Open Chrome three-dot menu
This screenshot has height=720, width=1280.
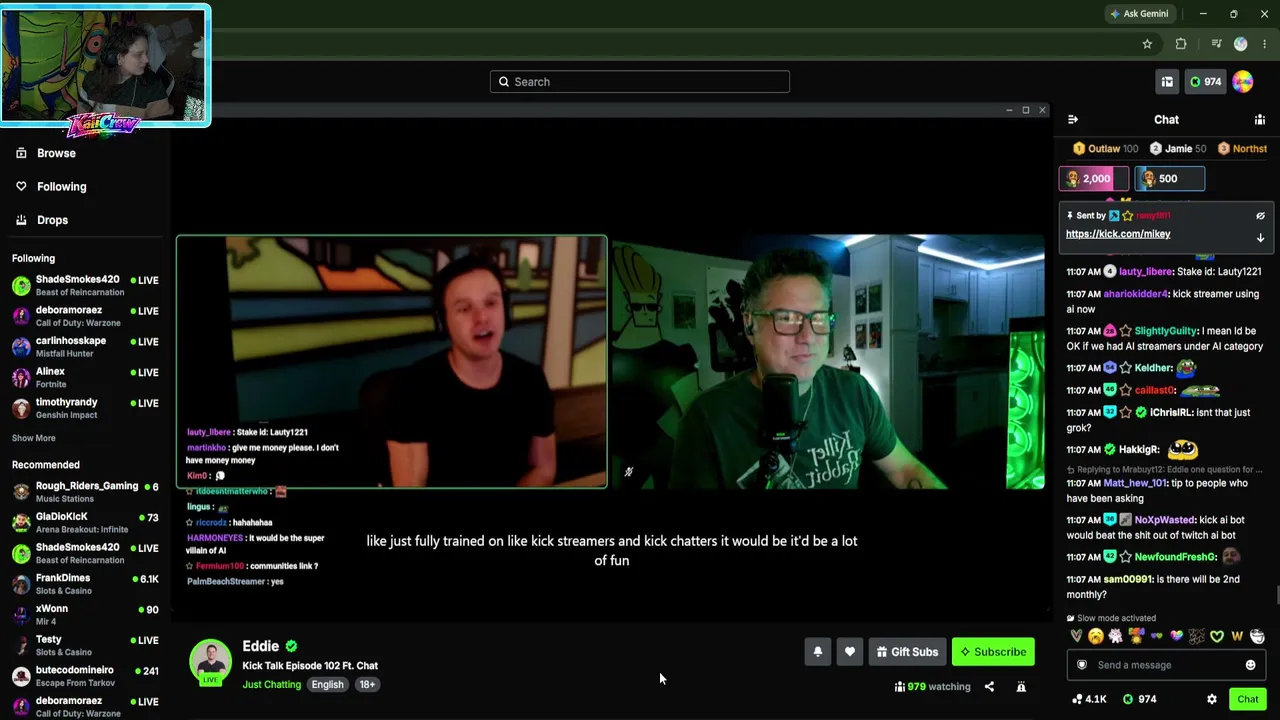1265,44
